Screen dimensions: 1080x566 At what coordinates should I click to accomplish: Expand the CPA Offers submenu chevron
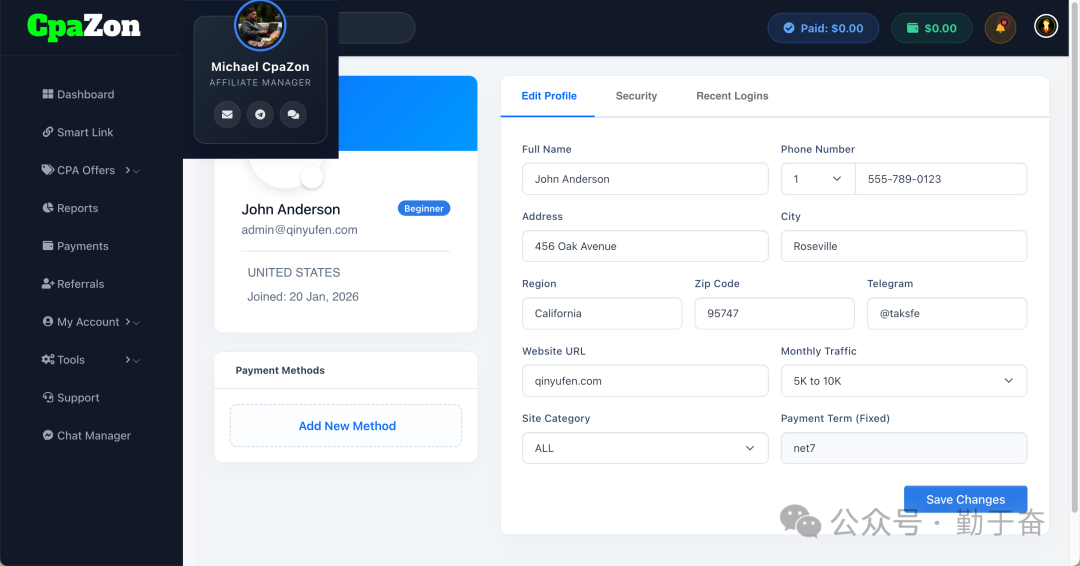132,170
